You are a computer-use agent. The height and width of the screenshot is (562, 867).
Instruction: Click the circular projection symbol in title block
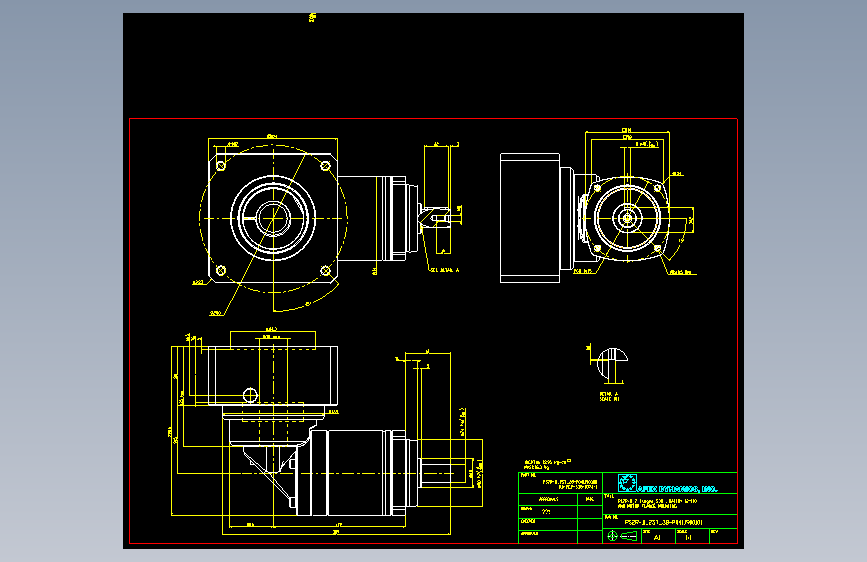pos(612,536)
